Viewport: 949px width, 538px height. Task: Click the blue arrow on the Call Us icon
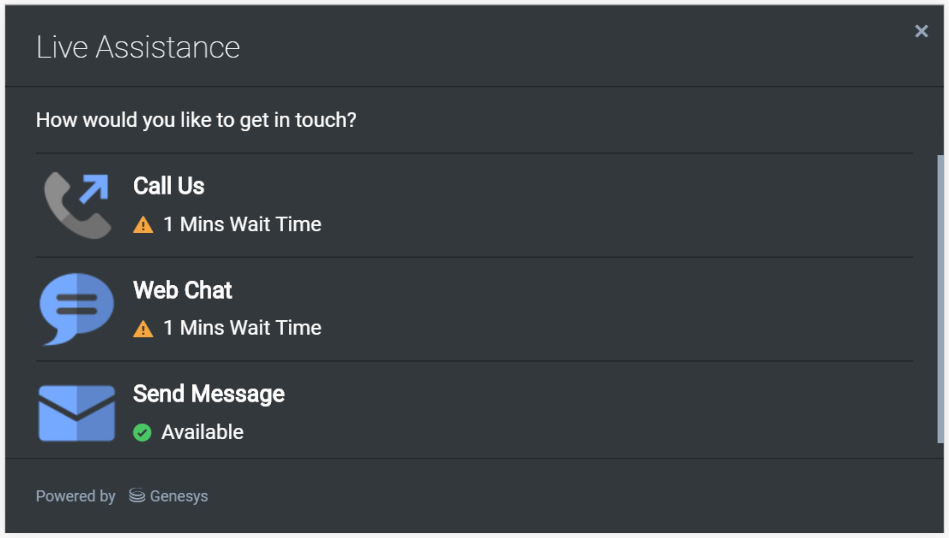tap(94, 188)
